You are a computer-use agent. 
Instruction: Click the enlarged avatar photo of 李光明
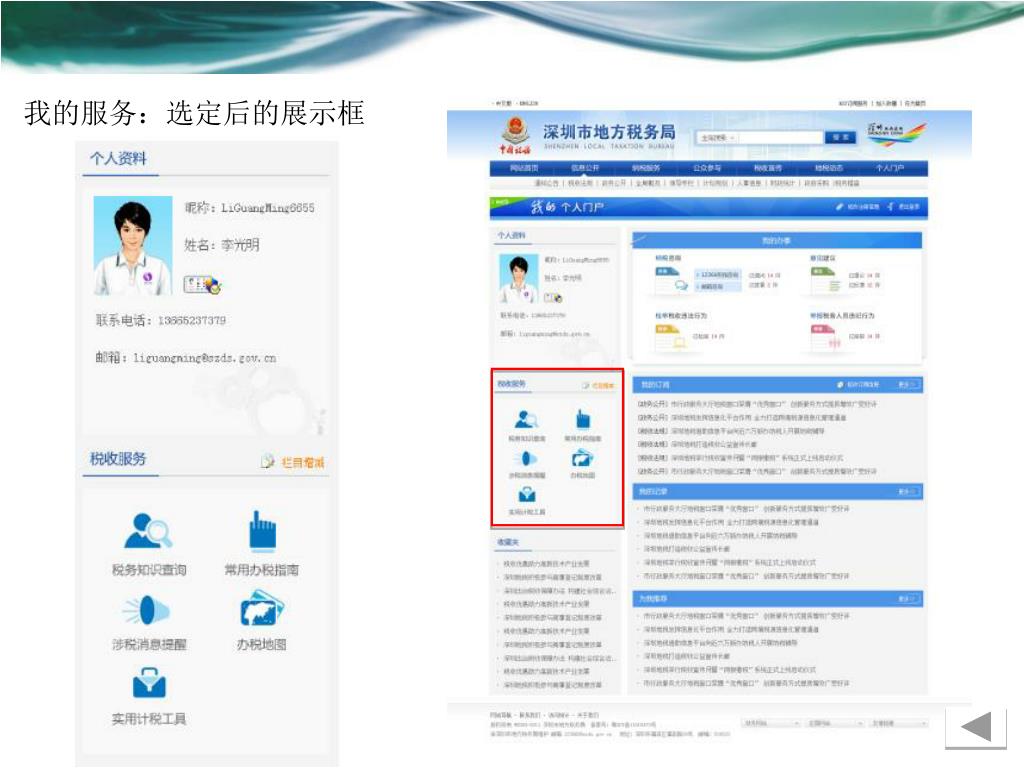133,246
